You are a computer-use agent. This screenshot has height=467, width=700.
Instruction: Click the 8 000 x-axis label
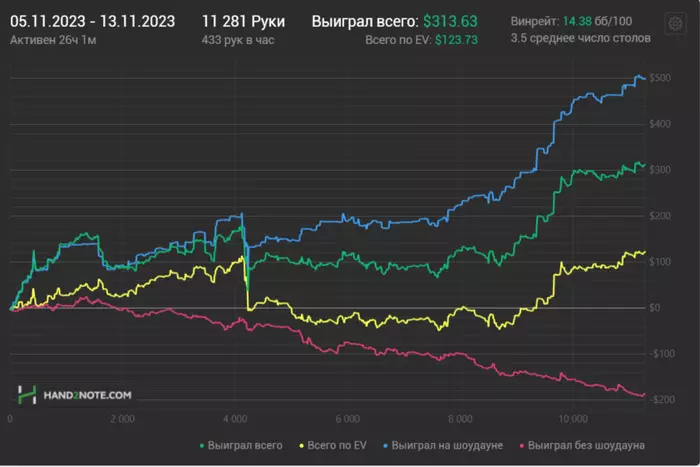(460, 419)
